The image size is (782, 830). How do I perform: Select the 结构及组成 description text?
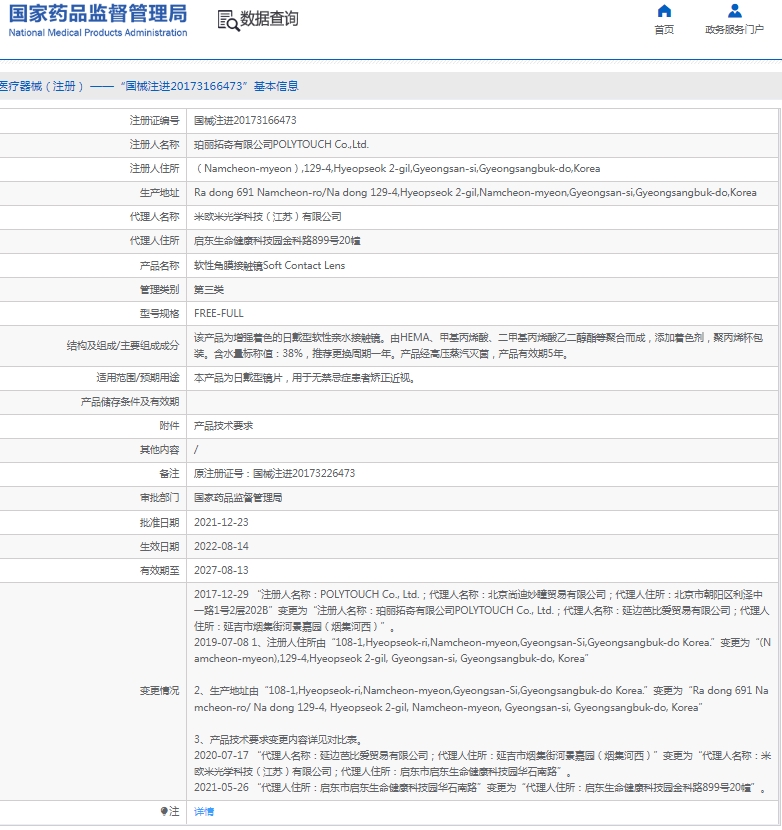478,346
